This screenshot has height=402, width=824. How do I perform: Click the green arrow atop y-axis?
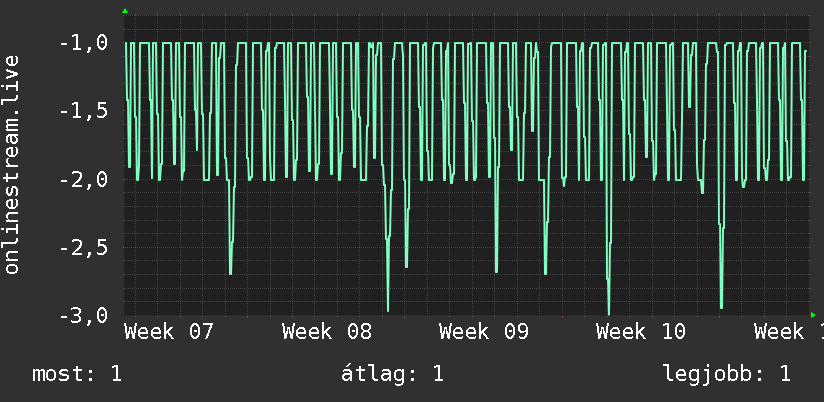tap(125, 11)
